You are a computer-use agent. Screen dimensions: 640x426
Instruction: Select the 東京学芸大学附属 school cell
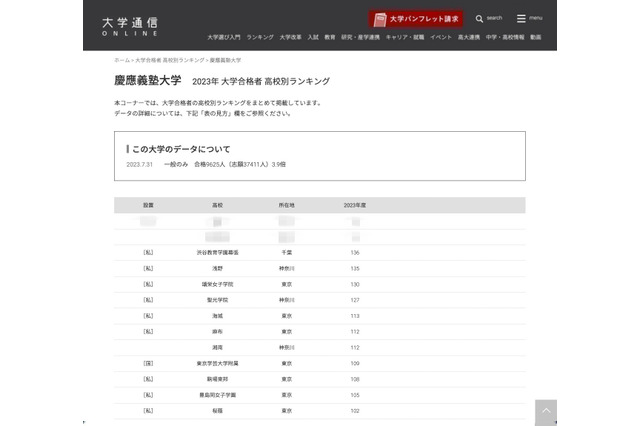(218, 363)
